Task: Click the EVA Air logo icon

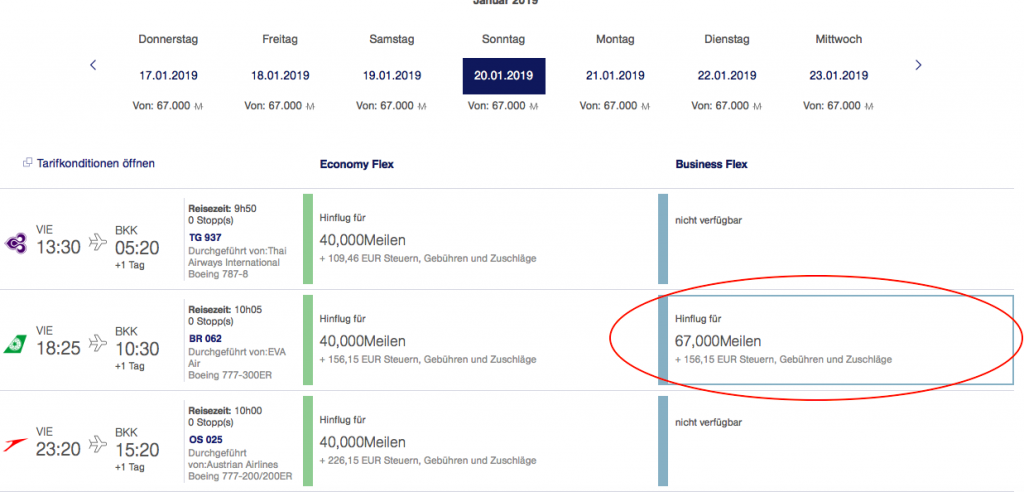Action: pyautogui.click(x=17, y=341)
